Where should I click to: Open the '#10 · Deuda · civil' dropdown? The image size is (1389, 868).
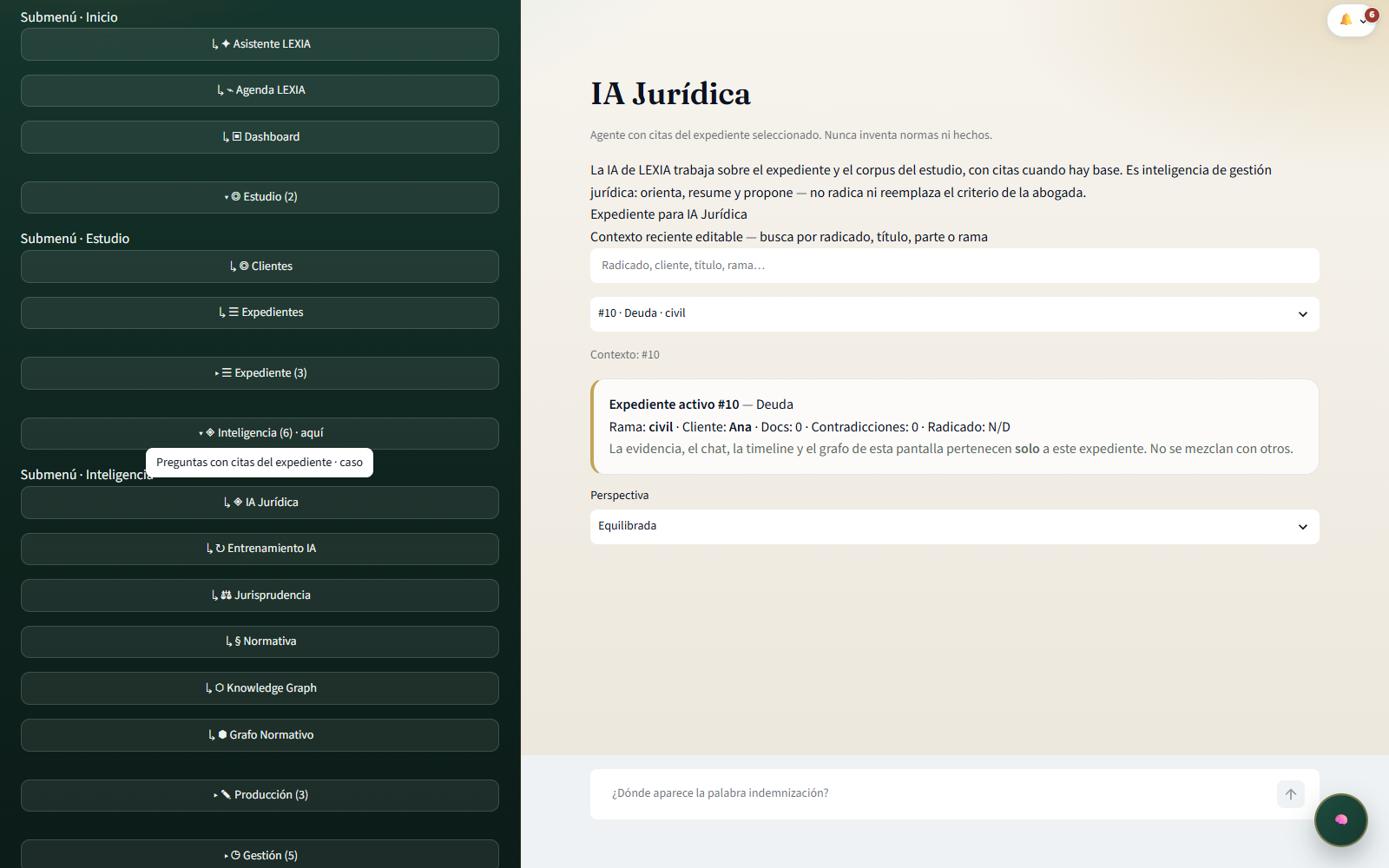[955, 314]
